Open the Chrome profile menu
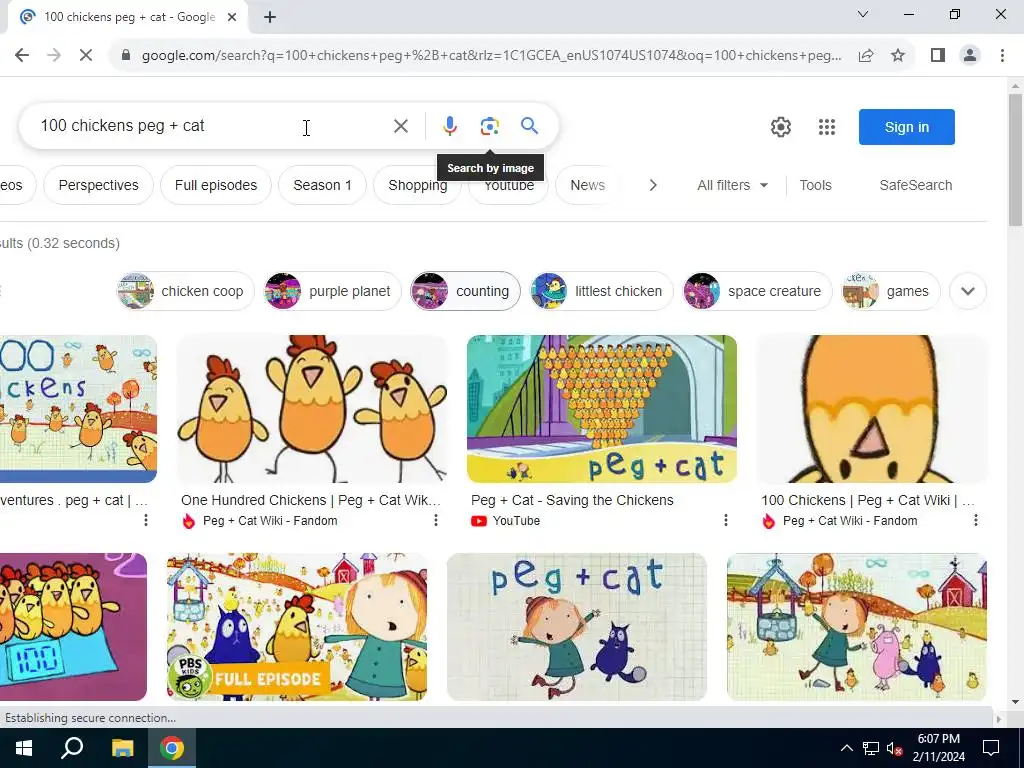The image size is (1024, 768). coord(970,56)
